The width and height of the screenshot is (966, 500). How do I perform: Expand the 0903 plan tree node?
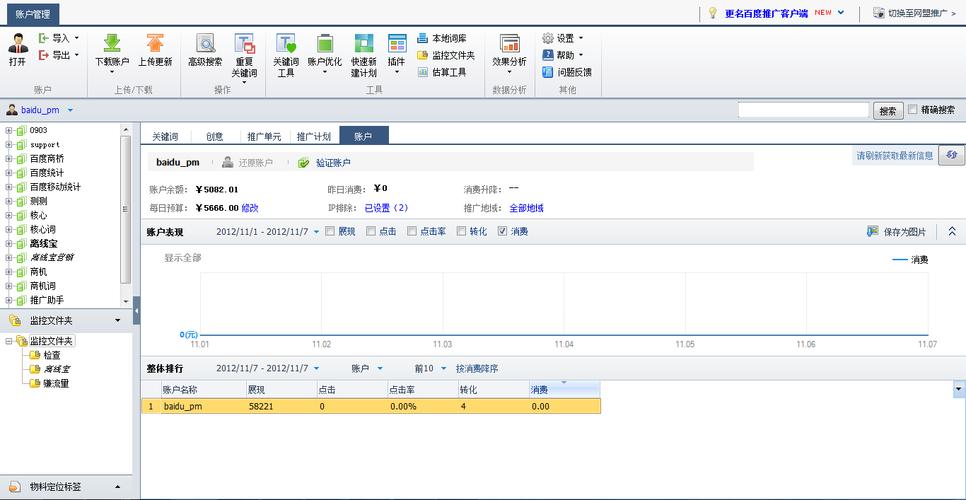coord(9,131)
